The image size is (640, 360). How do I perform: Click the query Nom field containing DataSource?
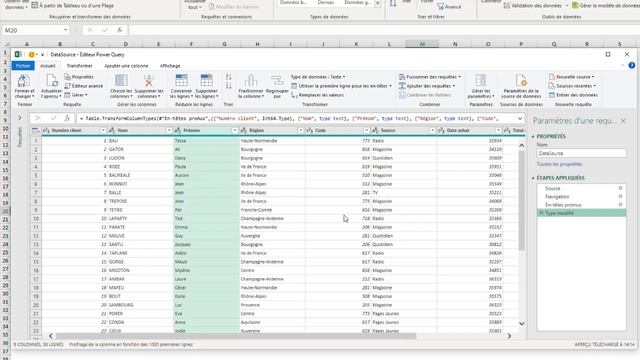click(581, 153)
